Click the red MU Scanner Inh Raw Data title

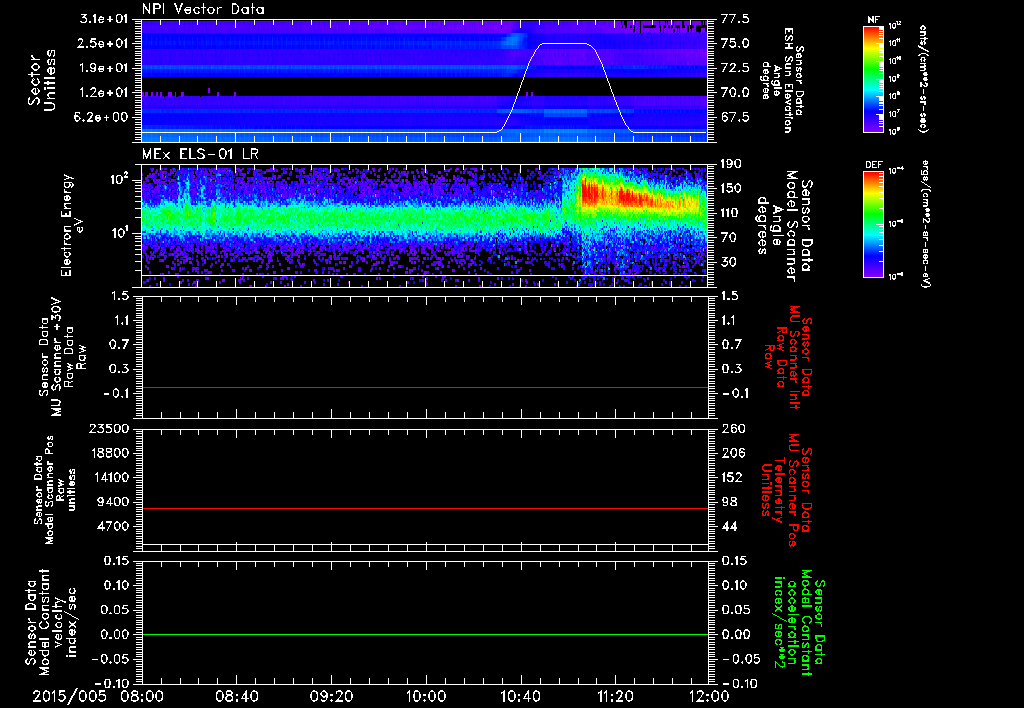click(x=788, y=357)
